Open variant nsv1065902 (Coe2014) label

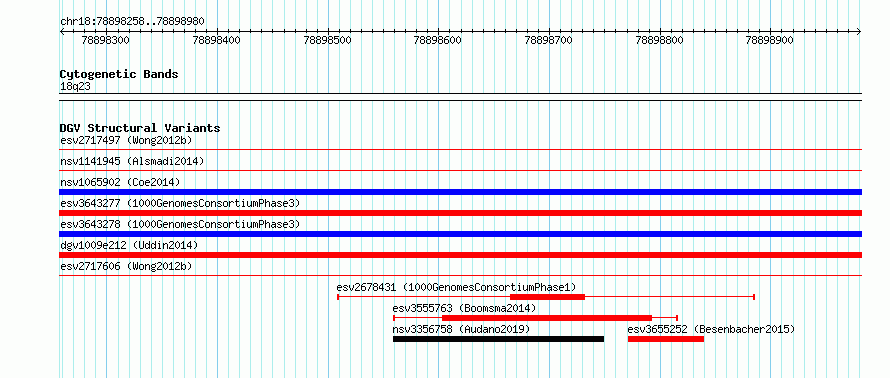click(120, 182)
